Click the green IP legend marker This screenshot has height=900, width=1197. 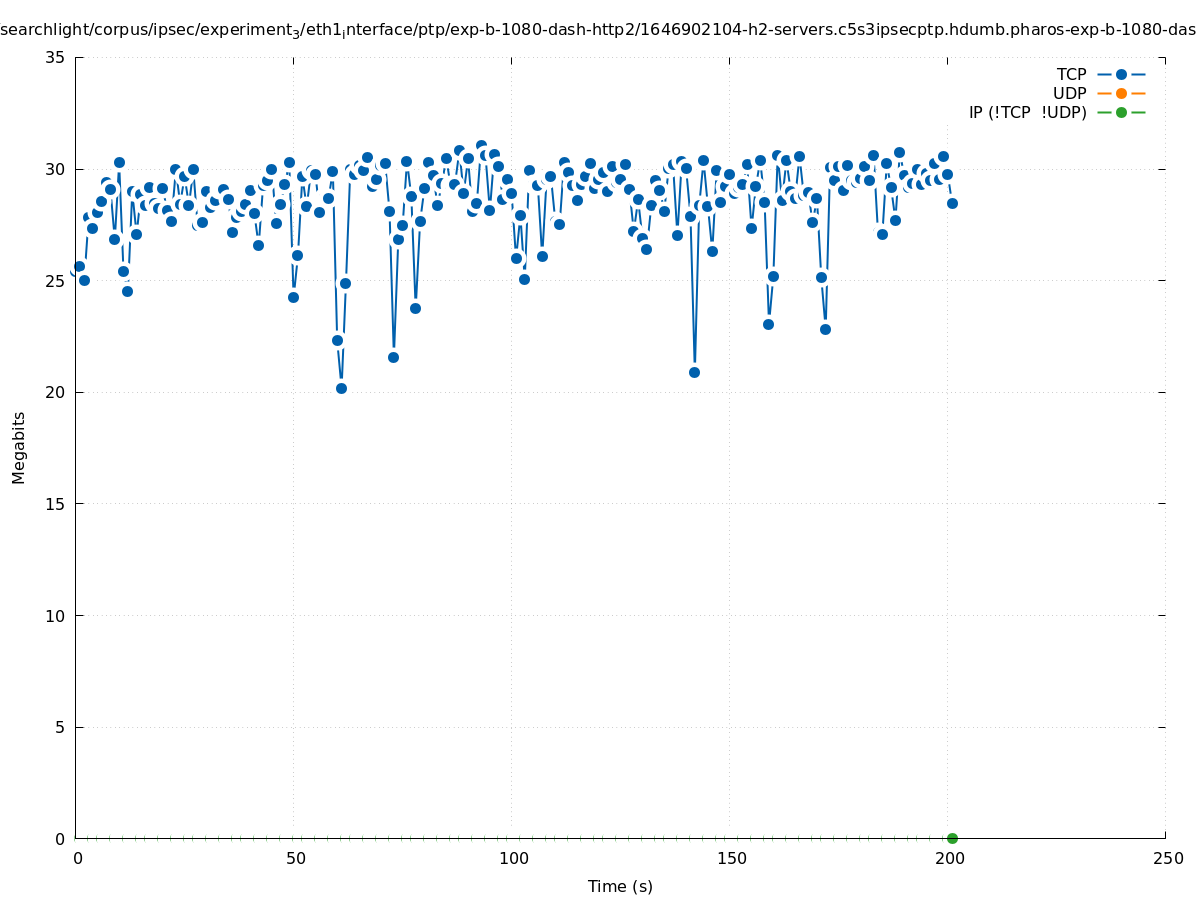1121,112
